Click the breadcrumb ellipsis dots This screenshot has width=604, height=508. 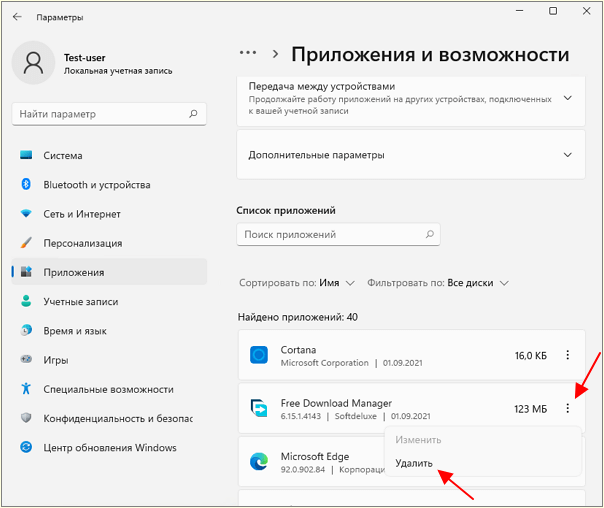tap(248, 53)
